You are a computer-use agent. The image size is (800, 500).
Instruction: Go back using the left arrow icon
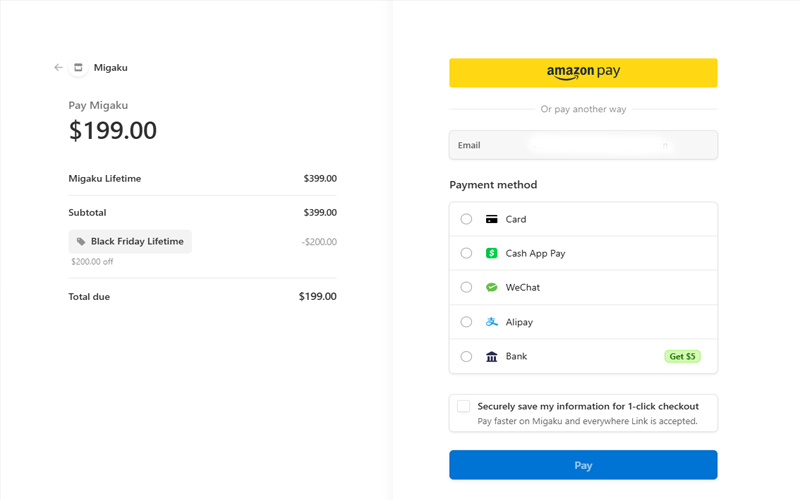(x=58, y=67)
